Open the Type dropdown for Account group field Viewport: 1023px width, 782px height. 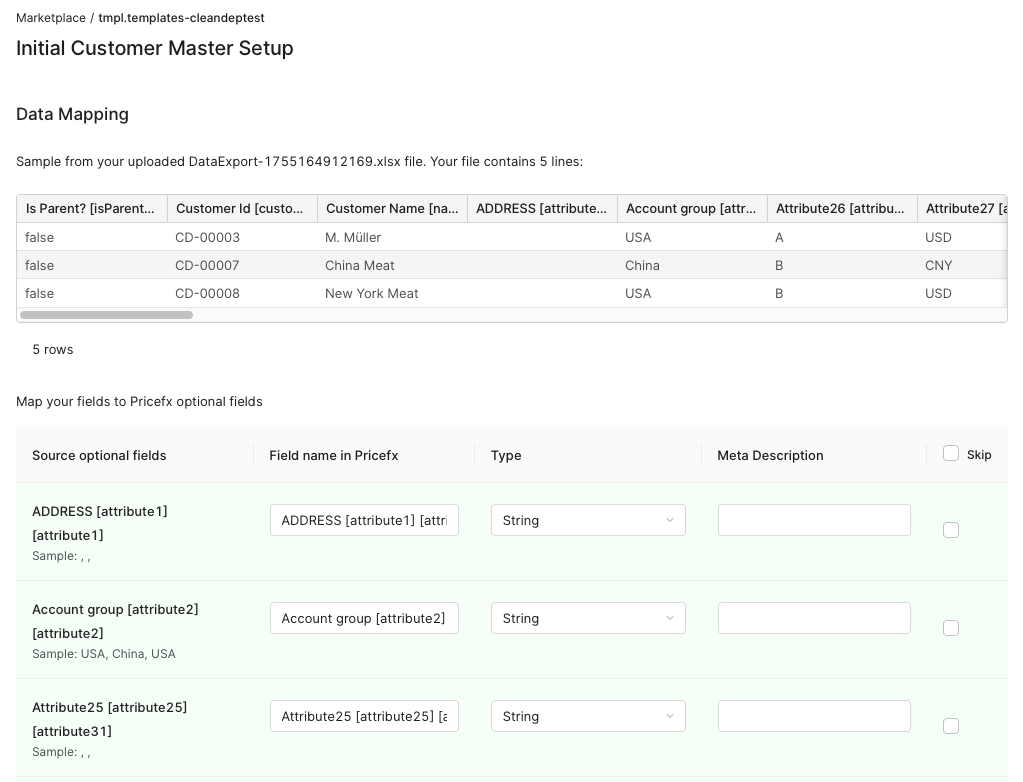point(588,618)
